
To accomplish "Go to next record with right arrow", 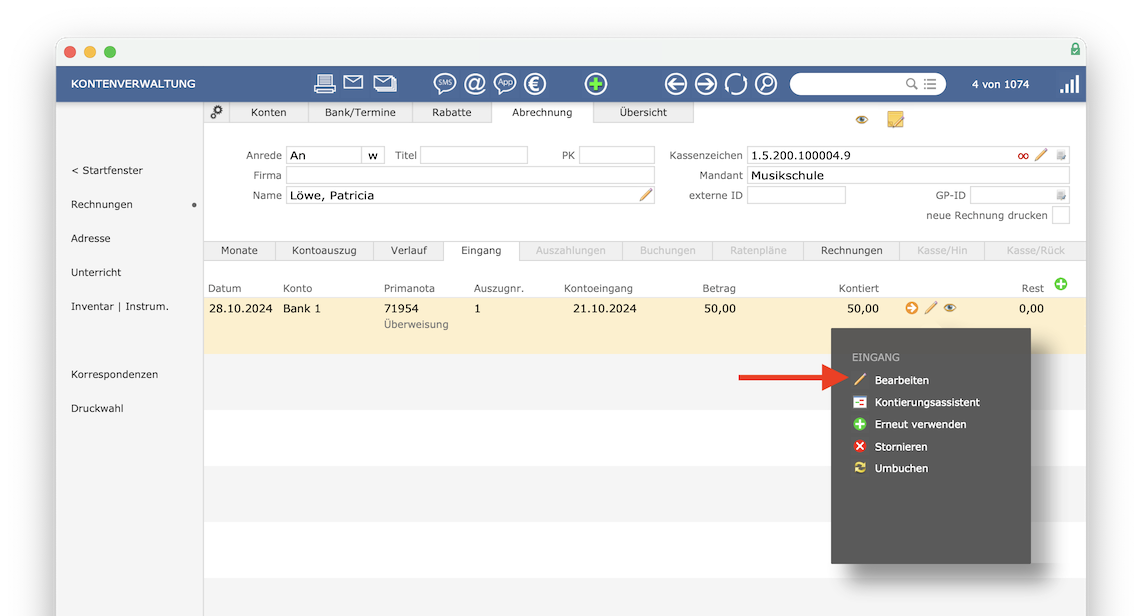I will click(x=706, y=84).
